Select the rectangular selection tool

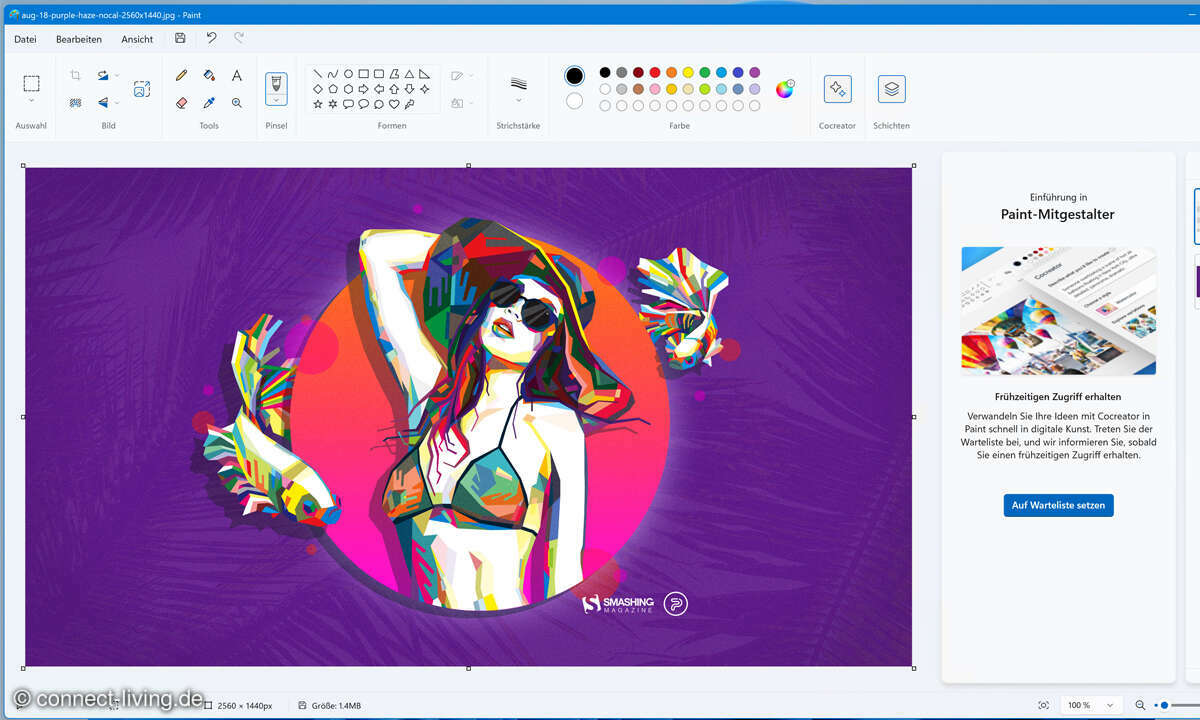(31, 83)
